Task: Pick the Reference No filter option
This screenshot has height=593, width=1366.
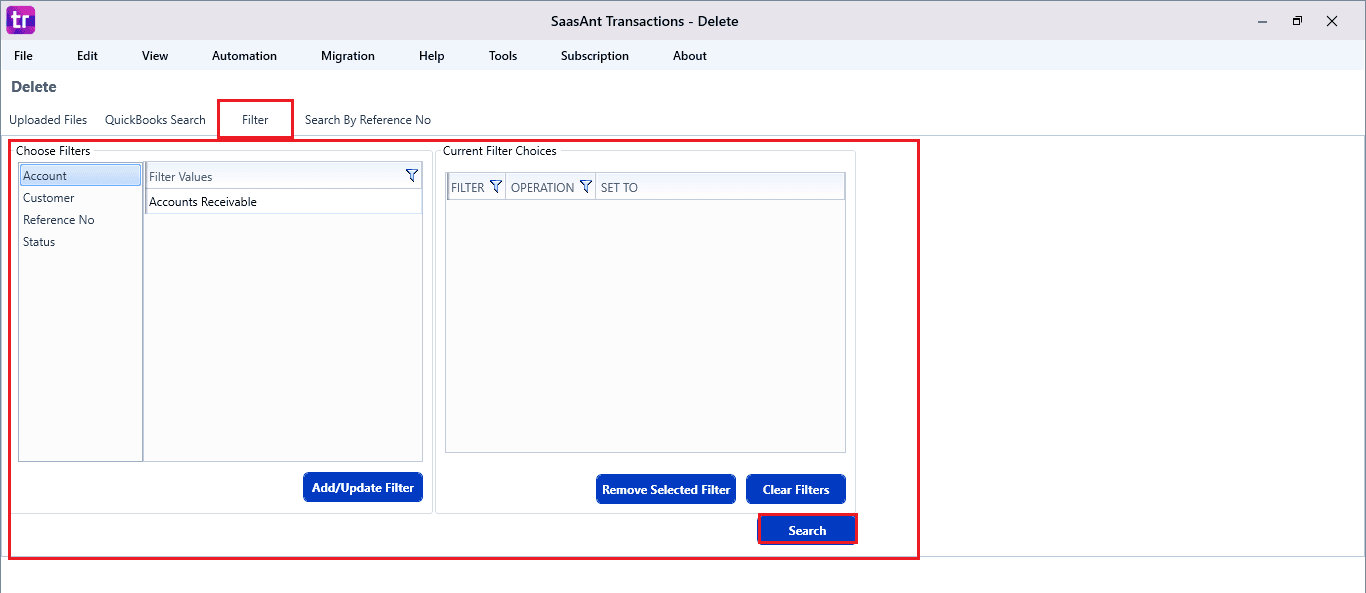Action: tap(58, 220)
